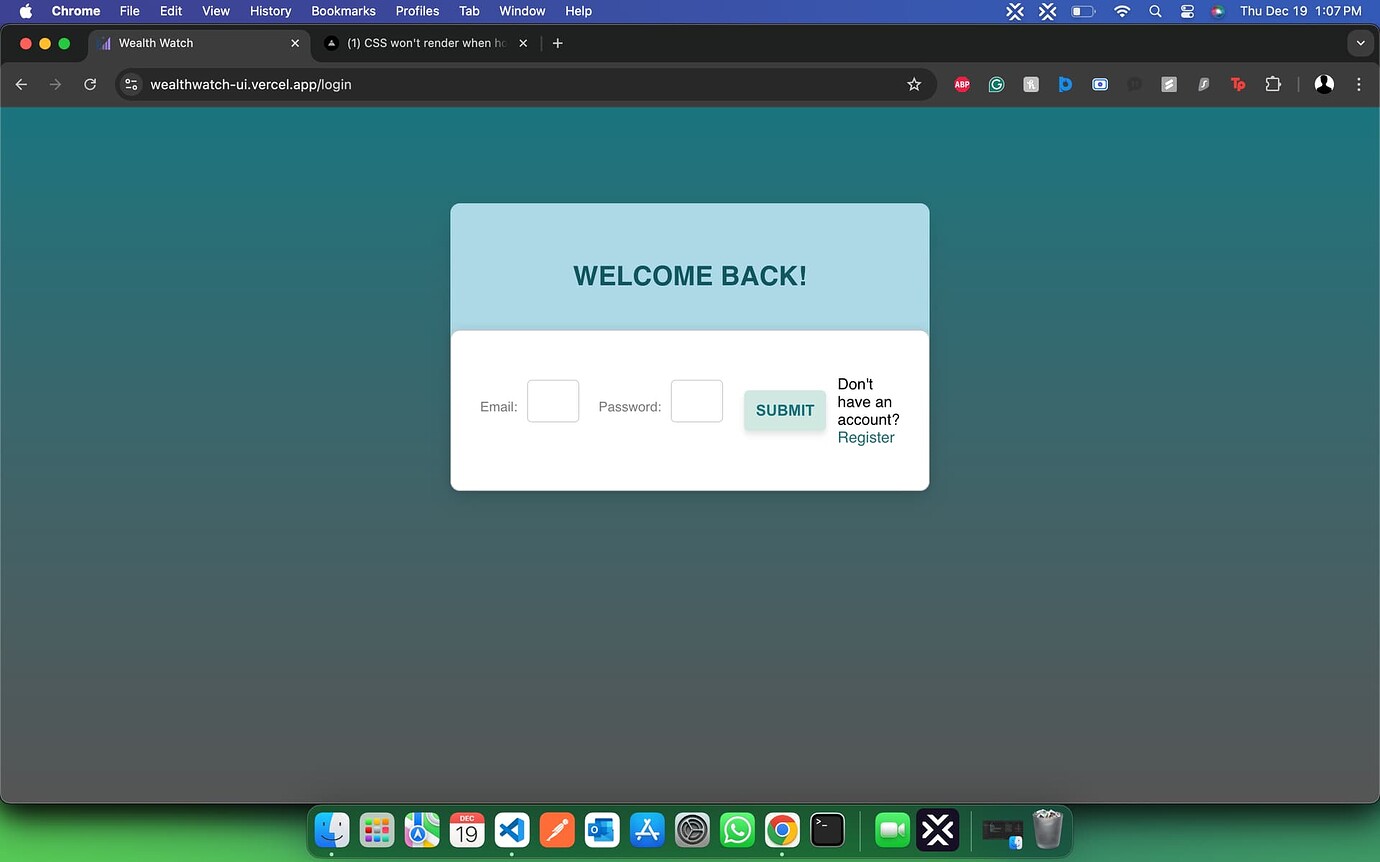Click inside the Password field
Image resolution: width=1380 pixels, height=862 pixels.
(x=696, y=401)
